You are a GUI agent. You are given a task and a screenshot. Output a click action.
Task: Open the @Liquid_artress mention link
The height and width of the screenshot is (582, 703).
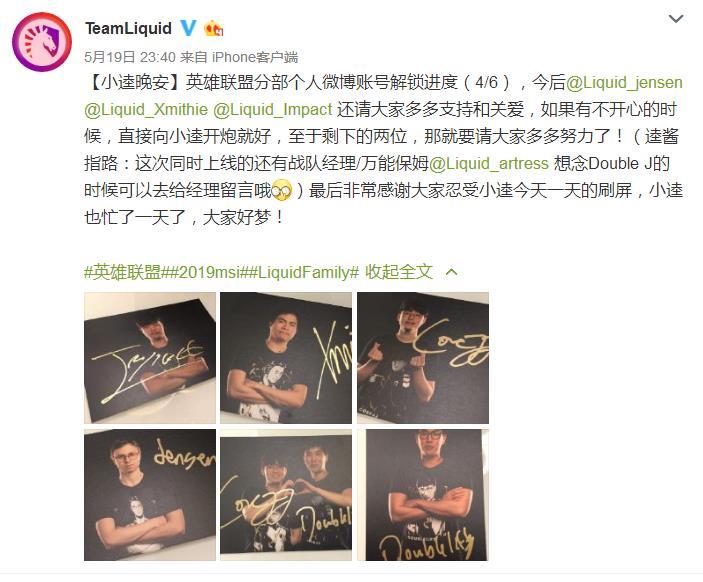[x=489, y=164]
